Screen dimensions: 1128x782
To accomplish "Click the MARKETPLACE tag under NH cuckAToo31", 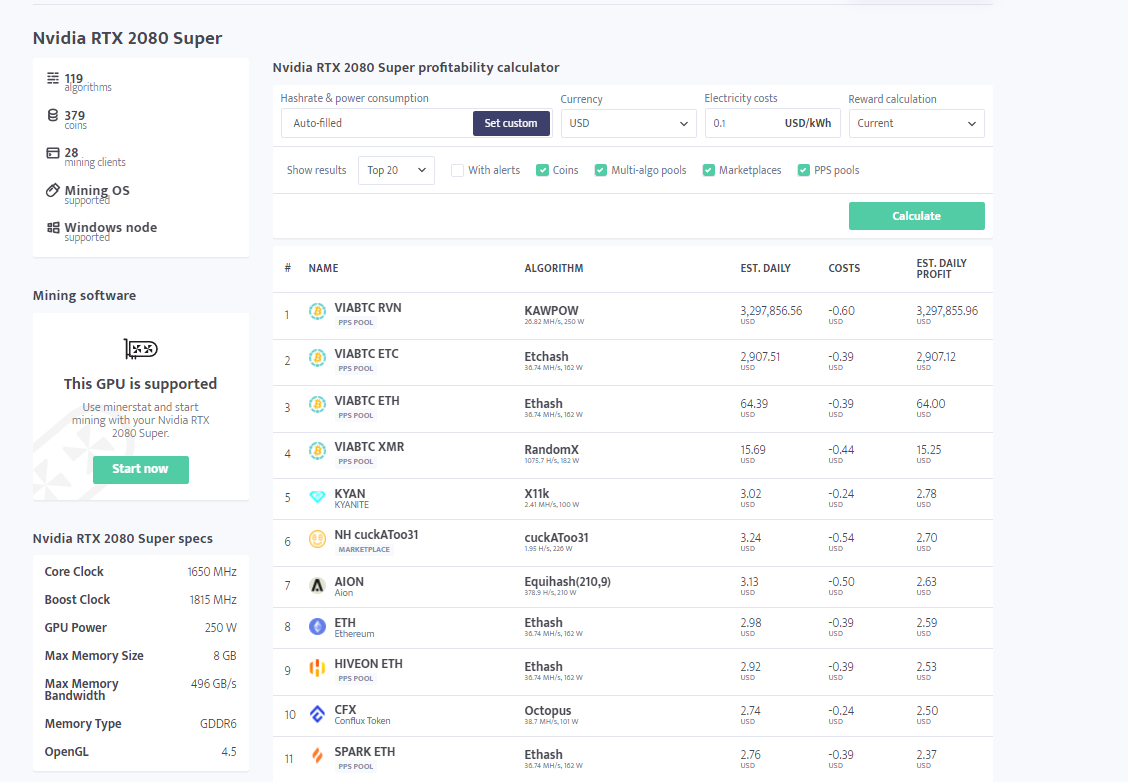I will (364, 550).
